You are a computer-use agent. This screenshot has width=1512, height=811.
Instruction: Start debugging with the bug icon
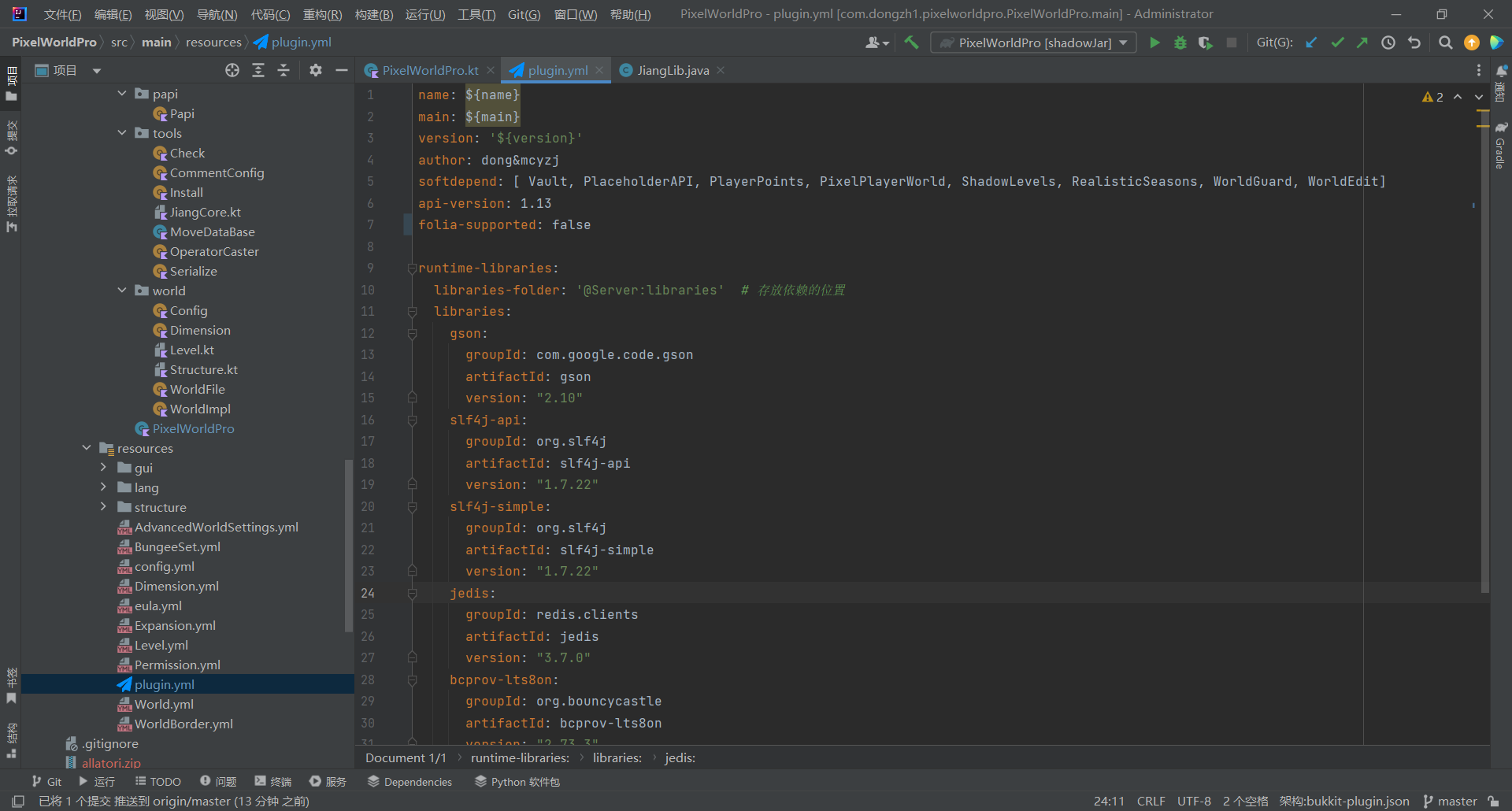1180,43
